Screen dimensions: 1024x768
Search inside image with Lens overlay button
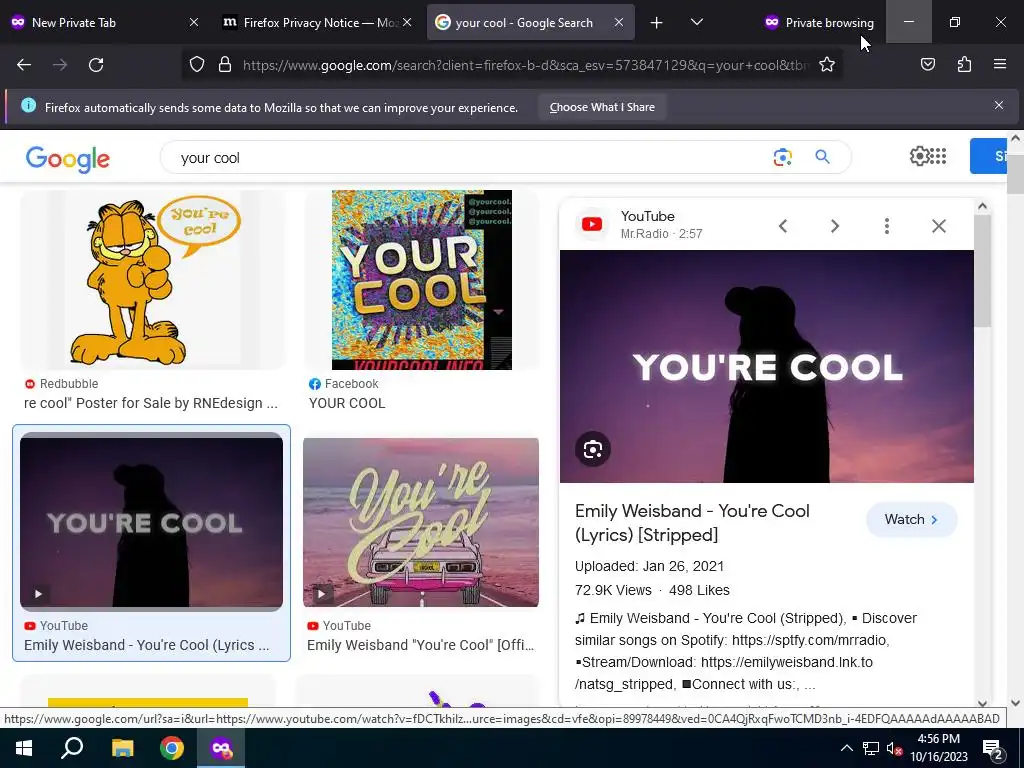click(x=592, y=449)
